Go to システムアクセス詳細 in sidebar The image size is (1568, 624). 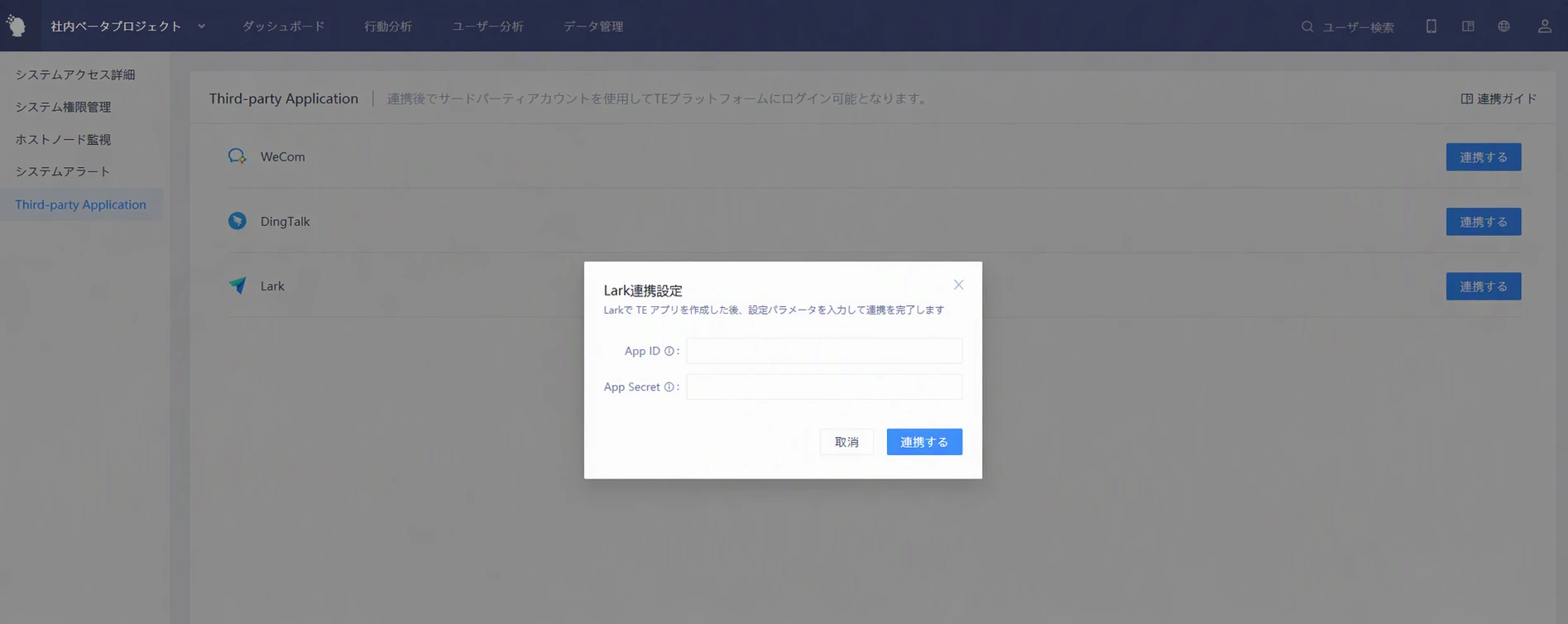coord(75,74)
